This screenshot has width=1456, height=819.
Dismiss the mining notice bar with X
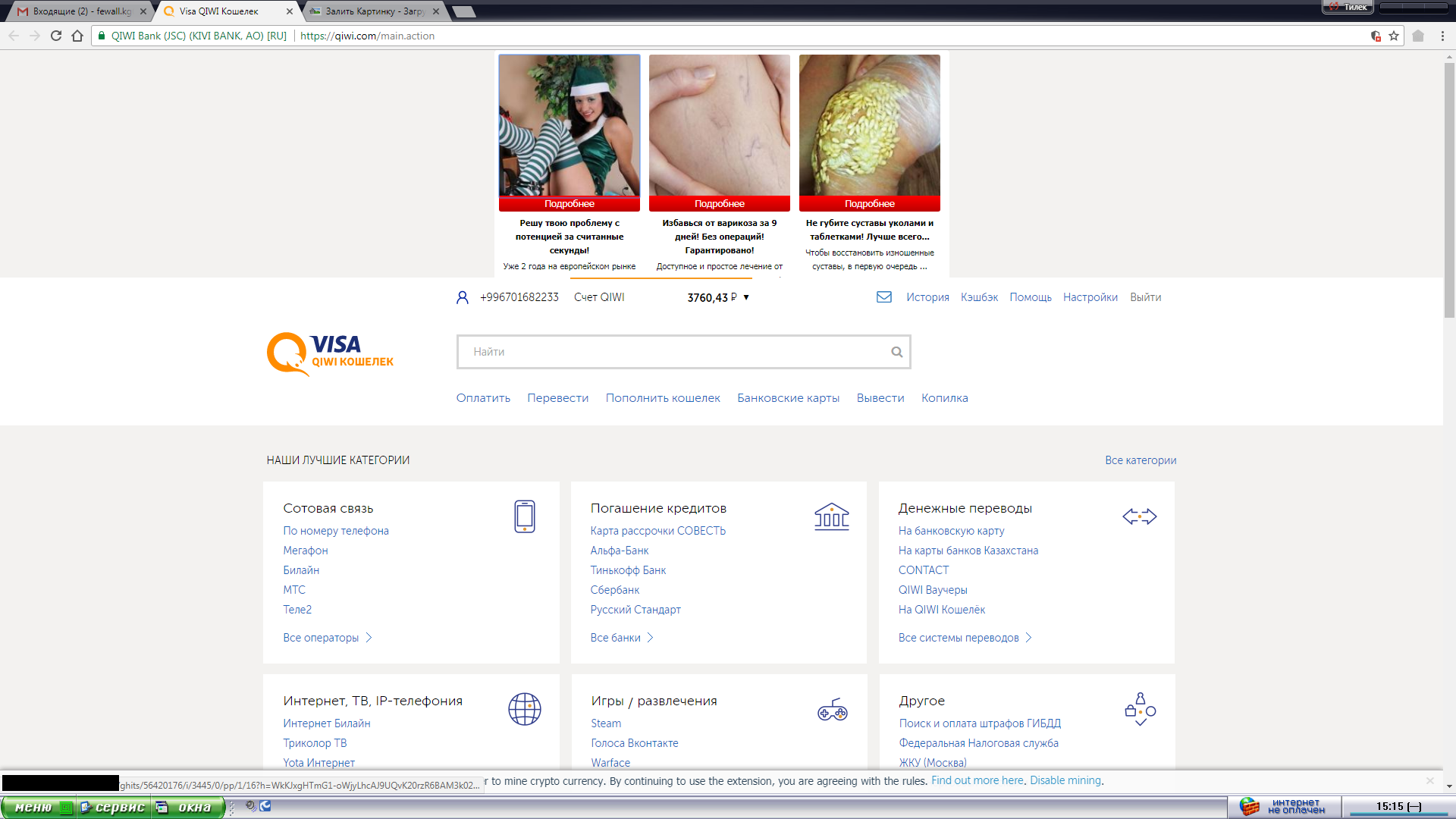point(1430,780)
